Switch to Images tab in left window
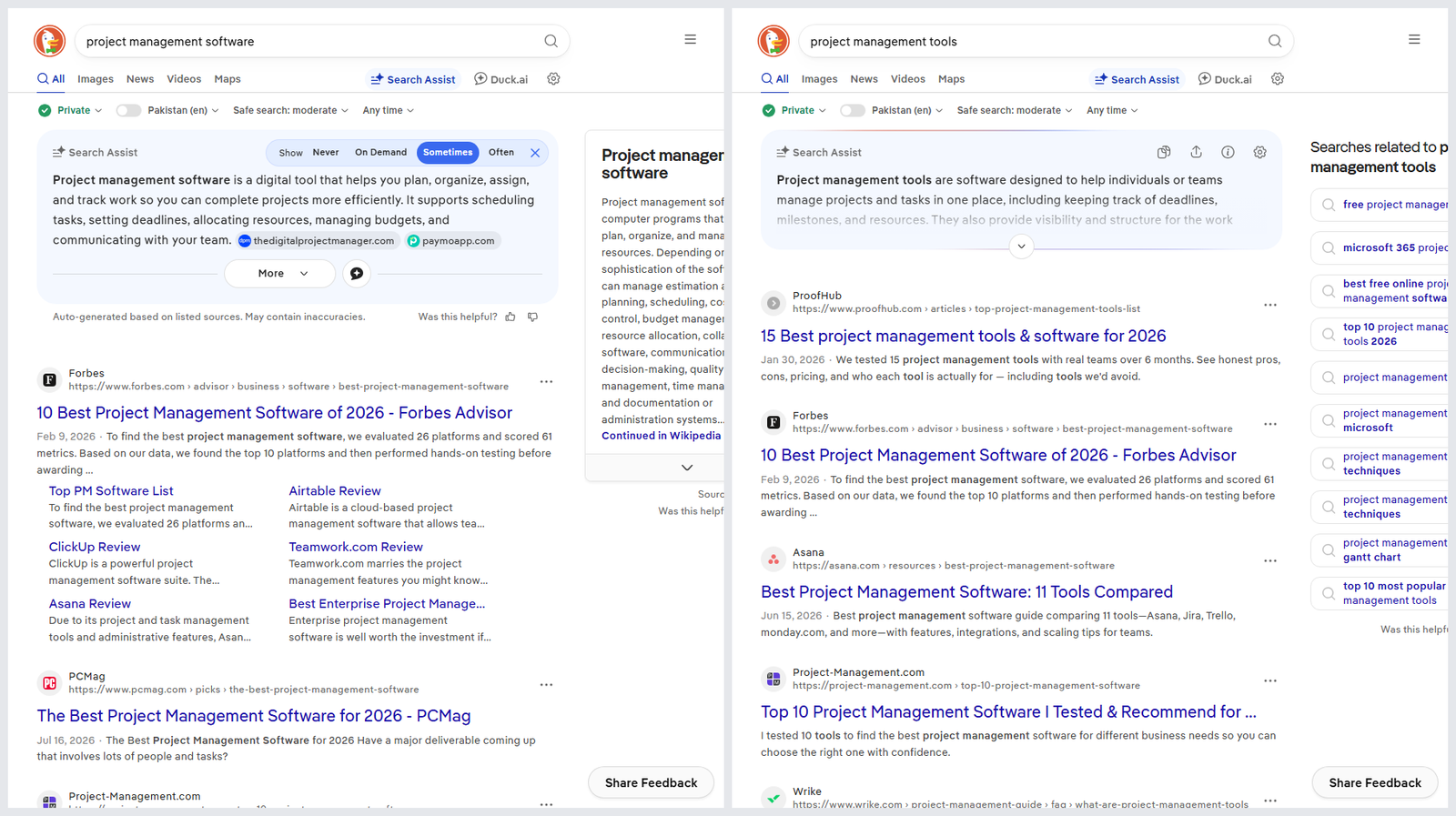This screenshot has width=1456, height=816. point(96,79)
